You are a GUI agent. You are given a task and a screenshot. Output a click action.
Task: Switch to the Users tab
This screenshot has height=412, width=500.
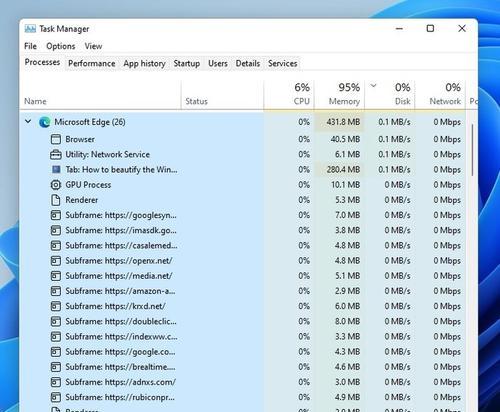point(218,63)
